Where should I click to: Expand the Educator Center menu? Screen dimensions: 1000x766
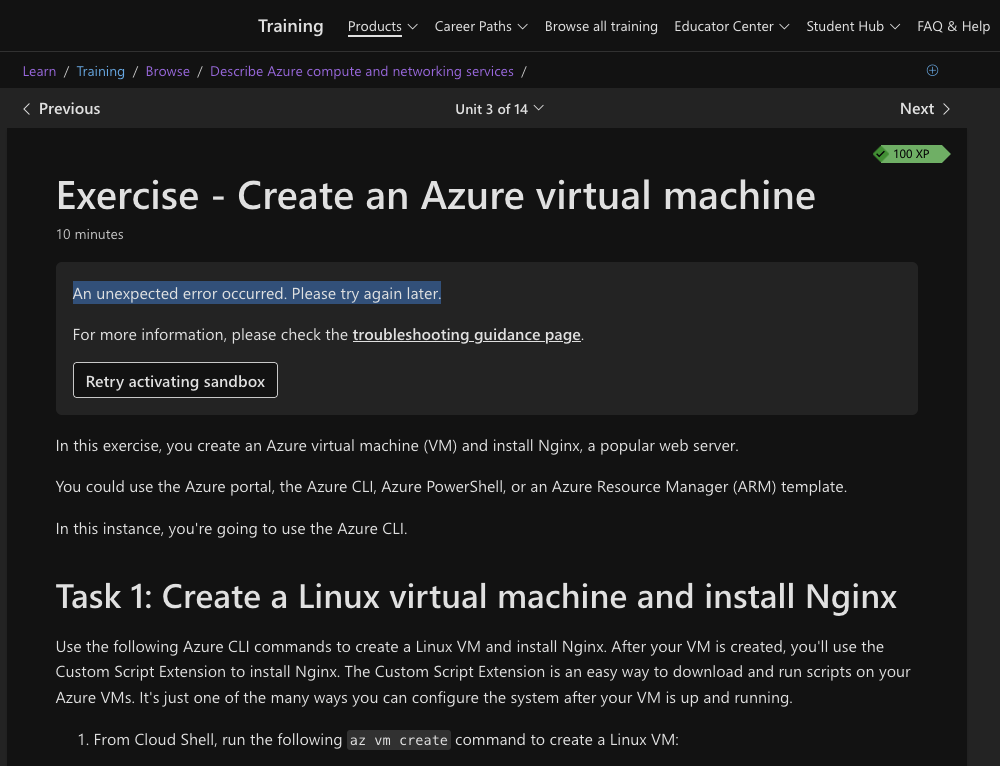pos(732,26)
